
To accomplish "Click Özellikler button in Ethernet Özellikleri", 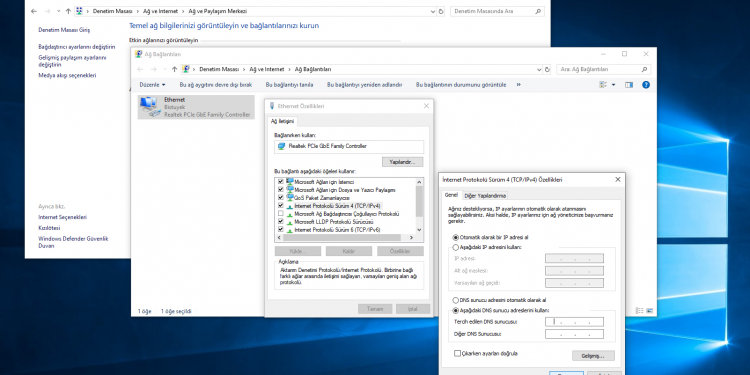I will click(400, 251).
